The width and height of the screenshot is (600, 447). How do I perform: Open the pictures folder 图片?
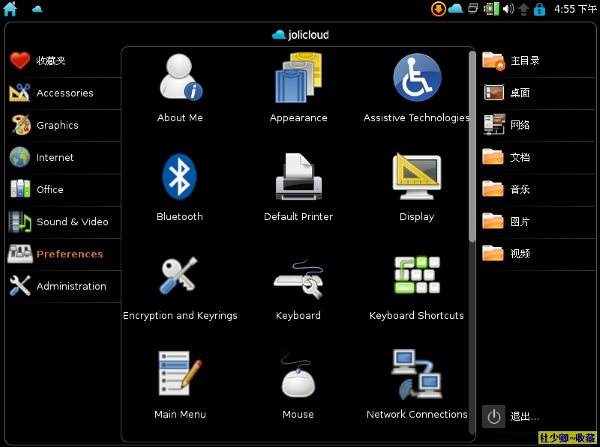pyautogui.click(x=538, y=221)
